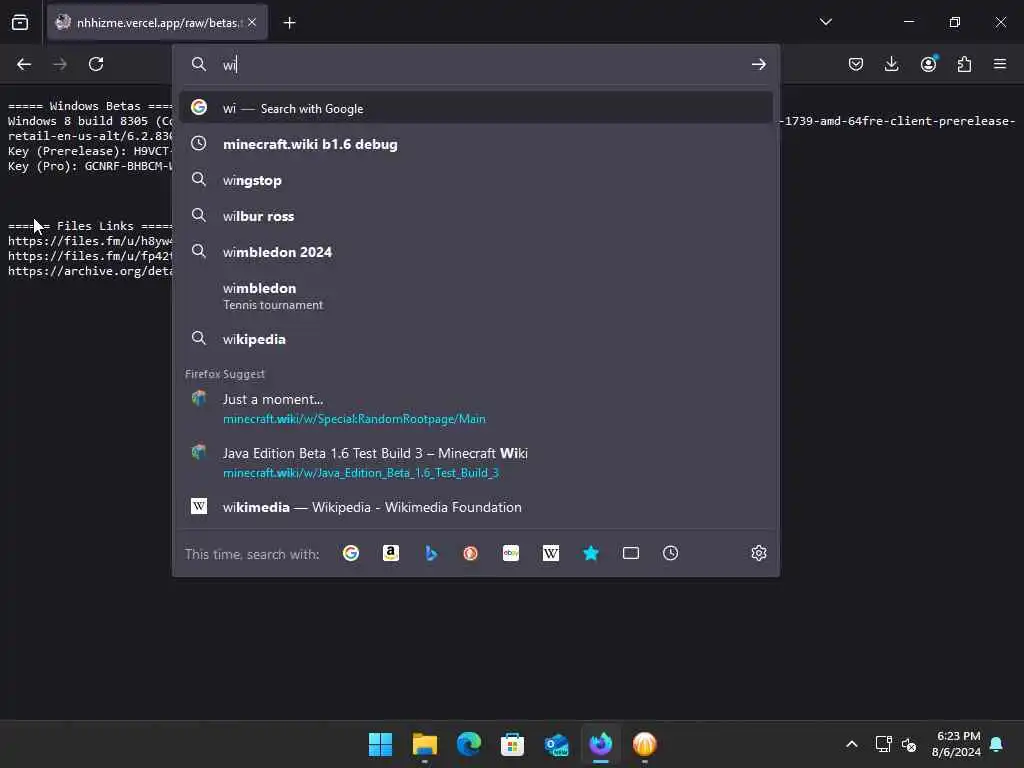This screenshot has width=1024, height=768.
Task: Search in History clock icon
Action: coord(671,553)
